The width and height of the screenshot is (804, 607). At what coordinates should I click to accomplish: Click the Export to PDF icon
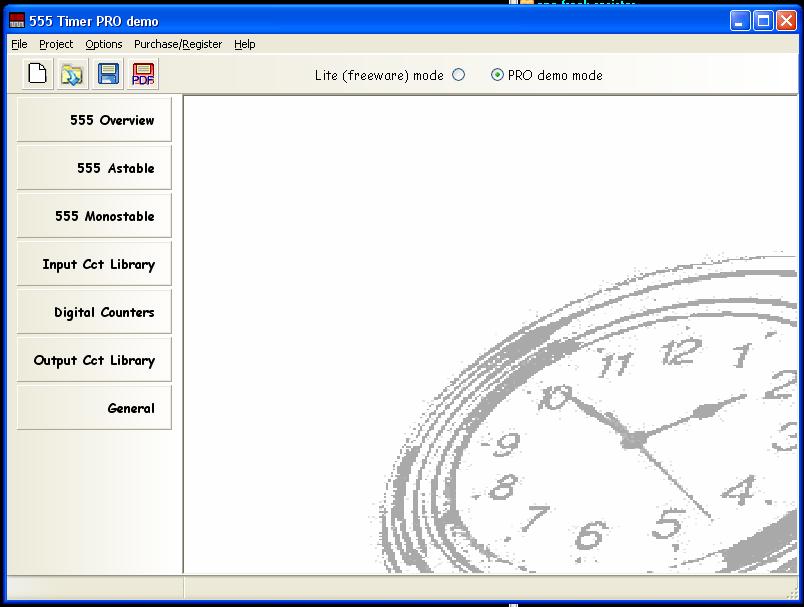[143, 74]
